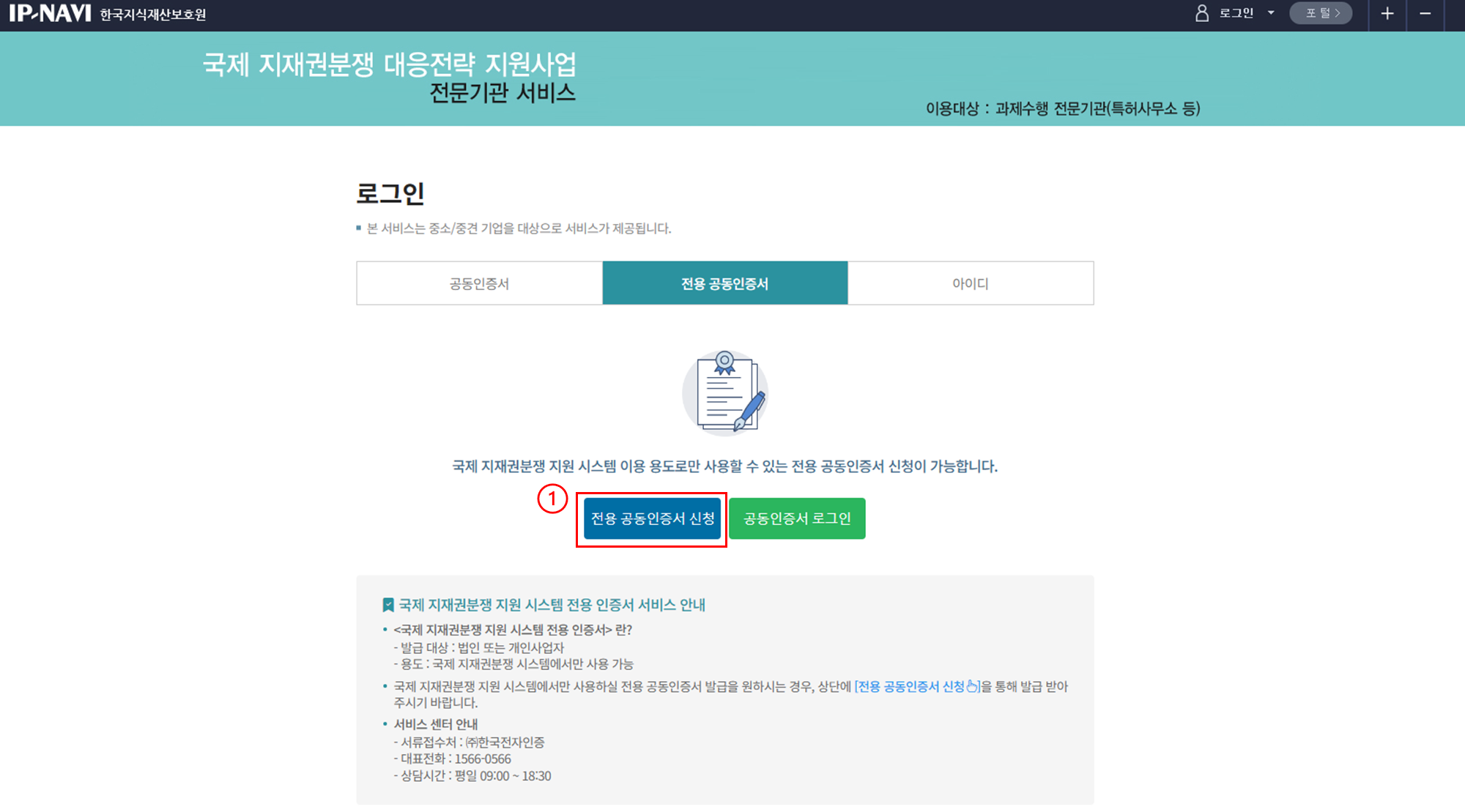Open the 아이디 login tab
The height and width of the screenshot is (812, 1465).
coord(971,283)
